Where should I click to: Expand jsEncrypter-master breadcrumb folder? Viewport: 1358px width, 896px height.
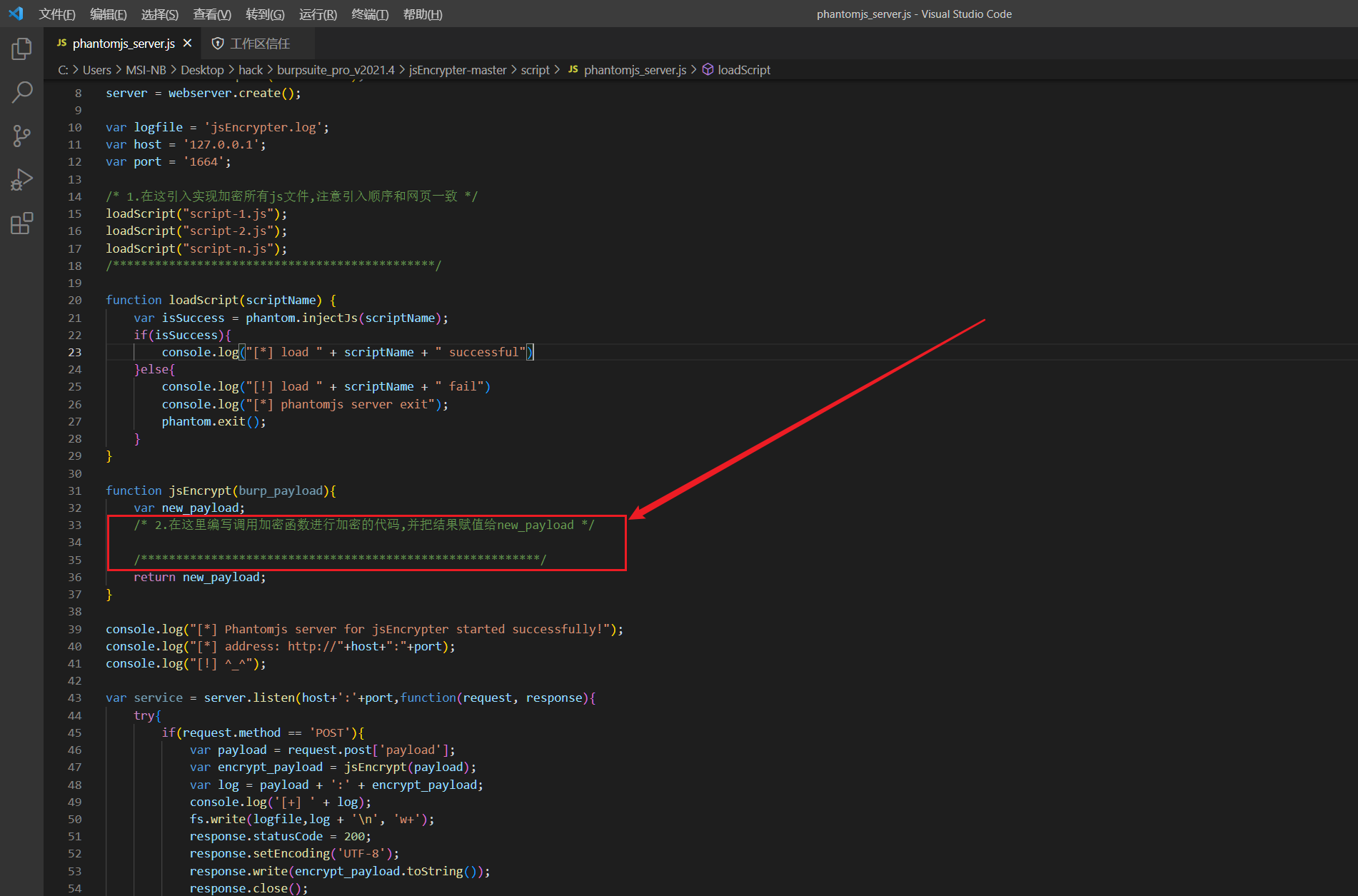point(457,70)
